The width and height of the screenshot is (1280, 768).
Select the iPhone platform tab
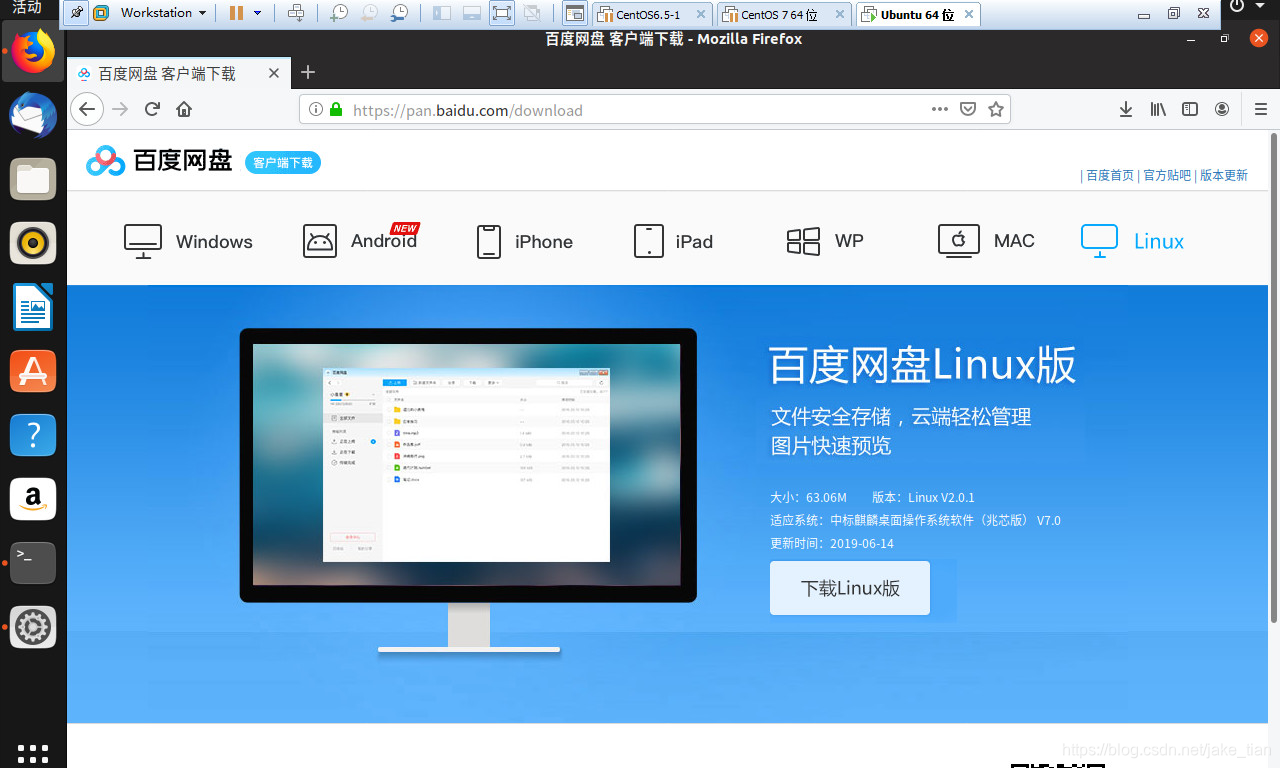tap(525, 241)
